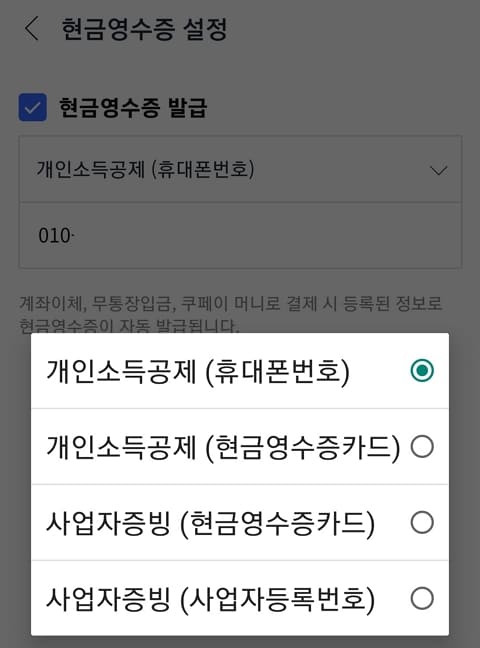Tap the 현금영수증 설정 page title
480x648 pixels.
(x=144, y=29)
